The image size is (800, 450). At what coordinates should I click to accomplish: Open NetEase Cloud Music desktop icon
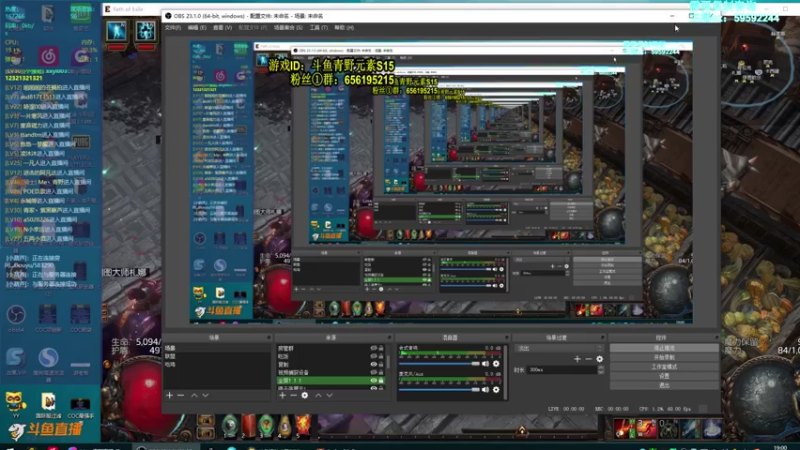click(x=48, y=56)
